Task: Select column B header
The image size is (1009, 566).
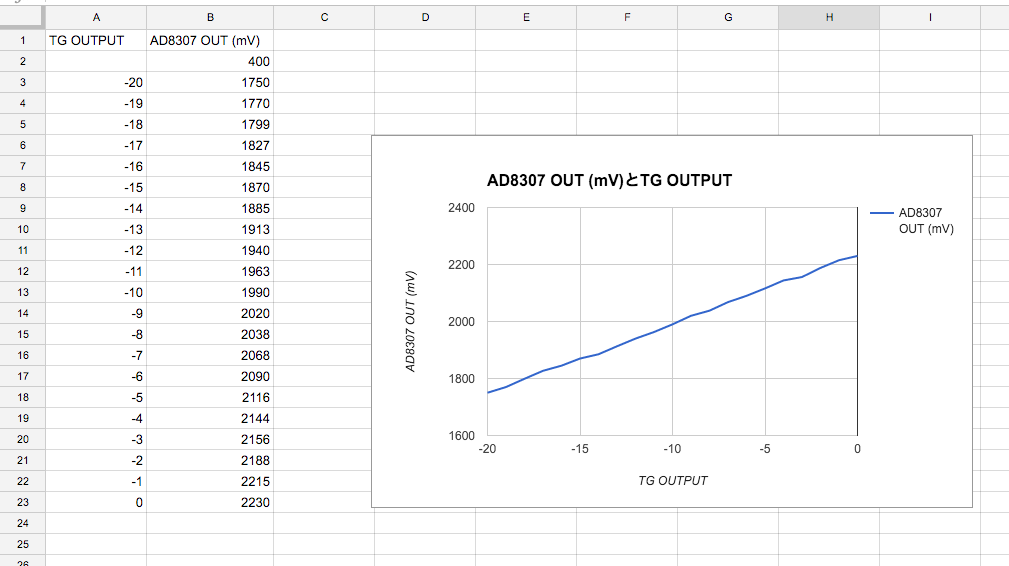Action: 210,18
